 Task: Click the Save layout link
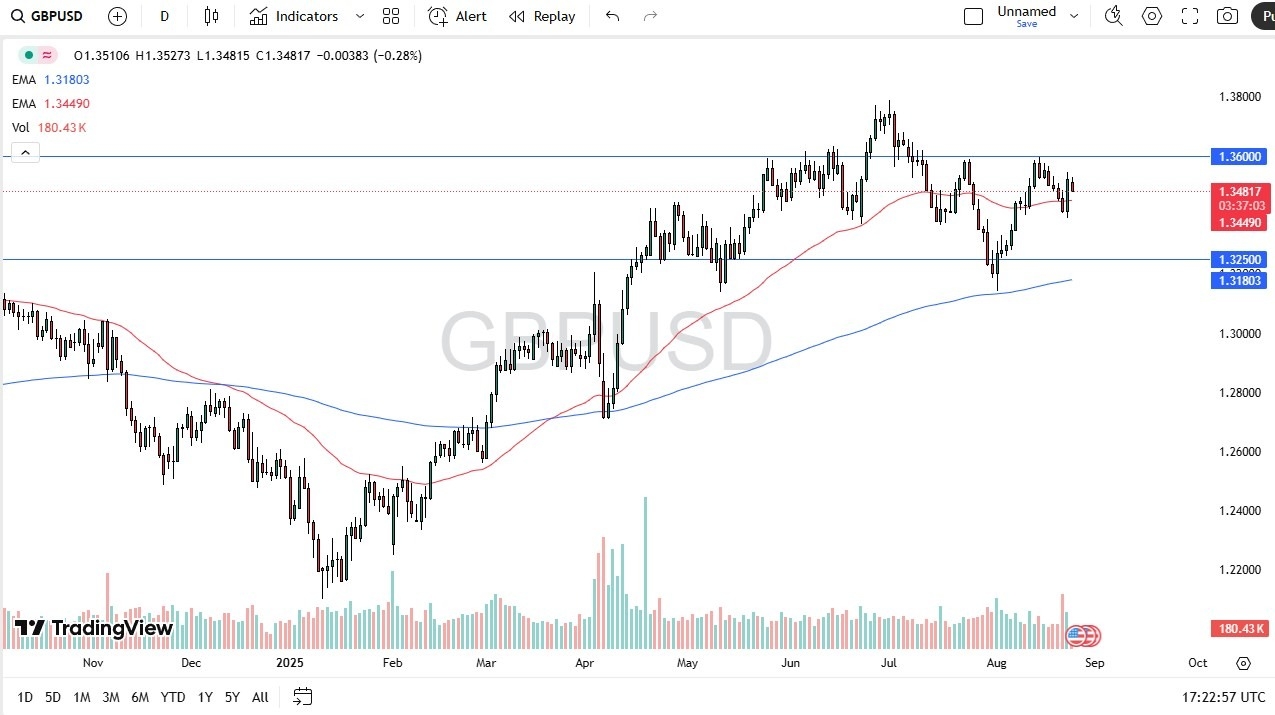[1026, 23]
